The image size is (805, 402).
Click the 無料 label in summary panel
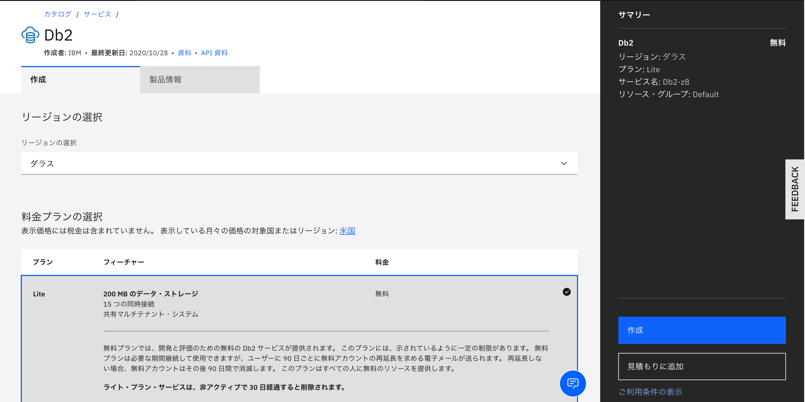pos(778,43)
